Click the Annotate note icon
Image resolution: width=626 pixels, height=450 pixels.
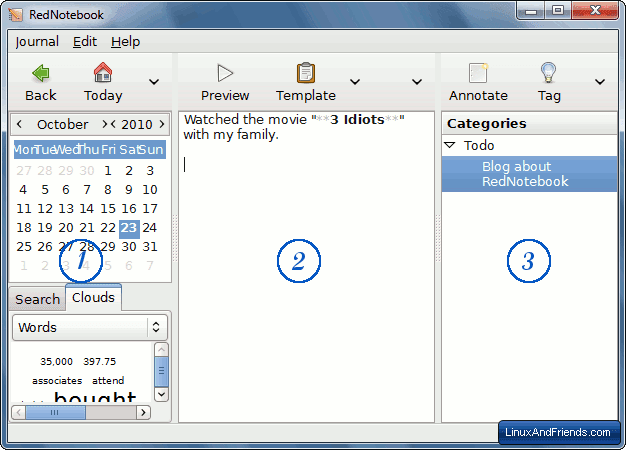pyautogui.click(x=478, y=73)
